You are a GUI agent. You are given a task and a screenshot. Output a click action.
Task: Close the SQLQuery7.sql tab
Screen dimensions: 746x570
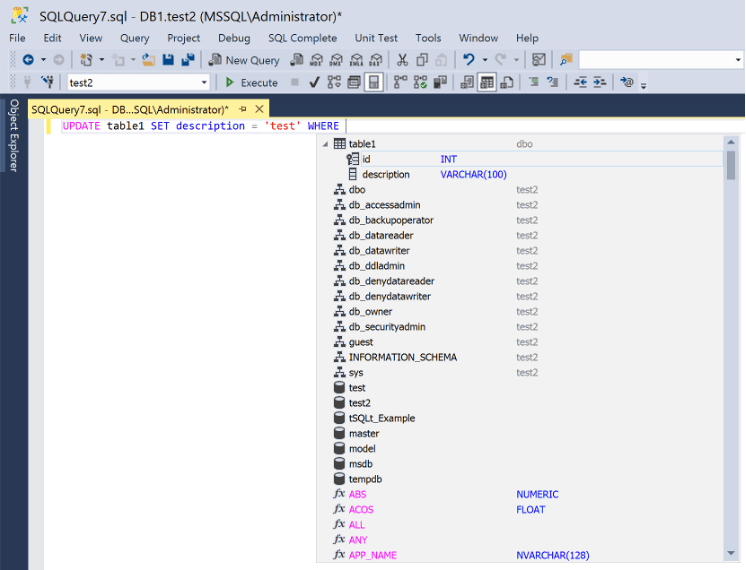259,109
